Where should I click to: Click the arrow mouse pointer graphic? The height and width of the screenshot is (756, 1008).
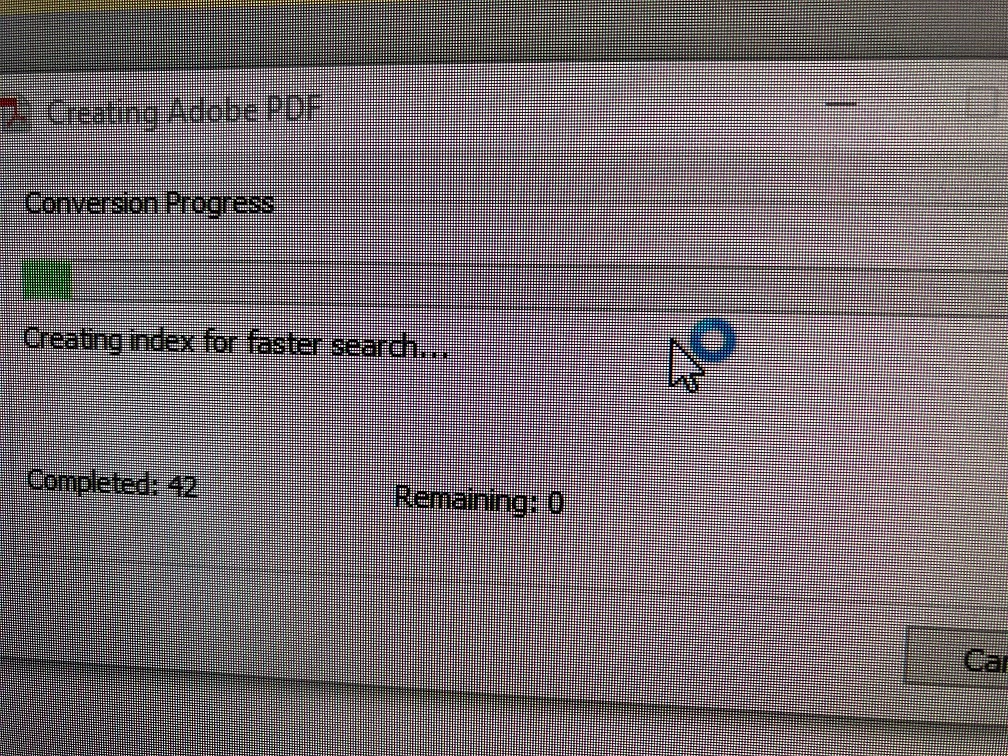tap(685, 366)
